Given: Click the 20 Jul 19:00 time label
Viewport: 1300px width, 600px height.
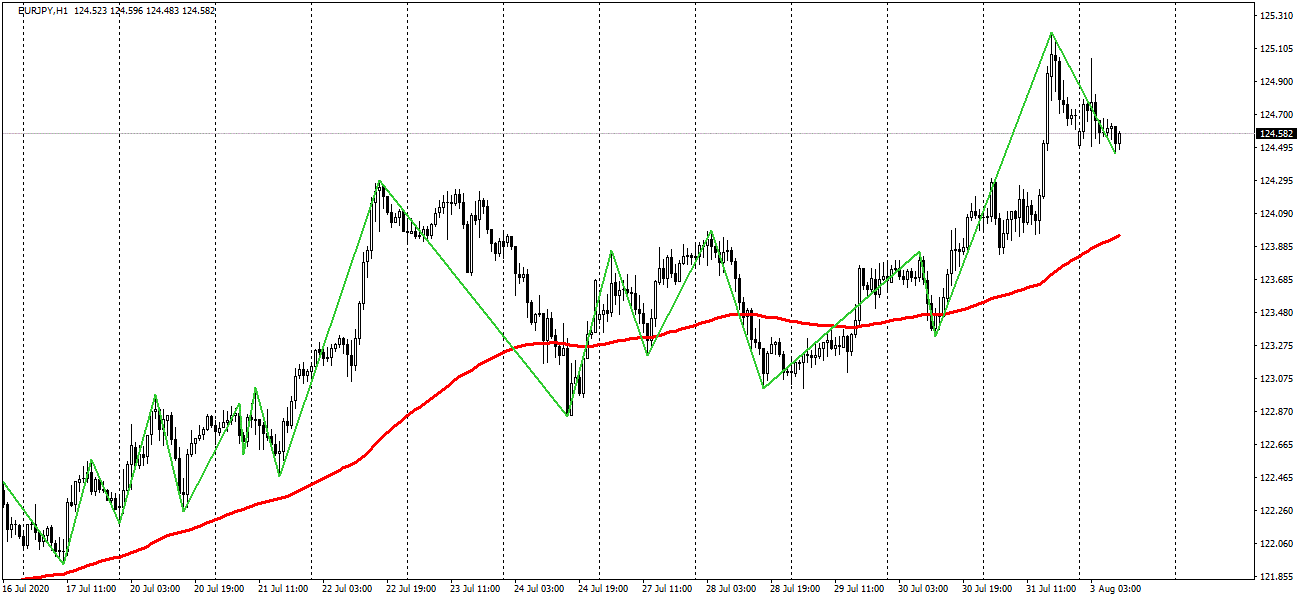Looking at the screenshot, I should [x=219, y=589].
